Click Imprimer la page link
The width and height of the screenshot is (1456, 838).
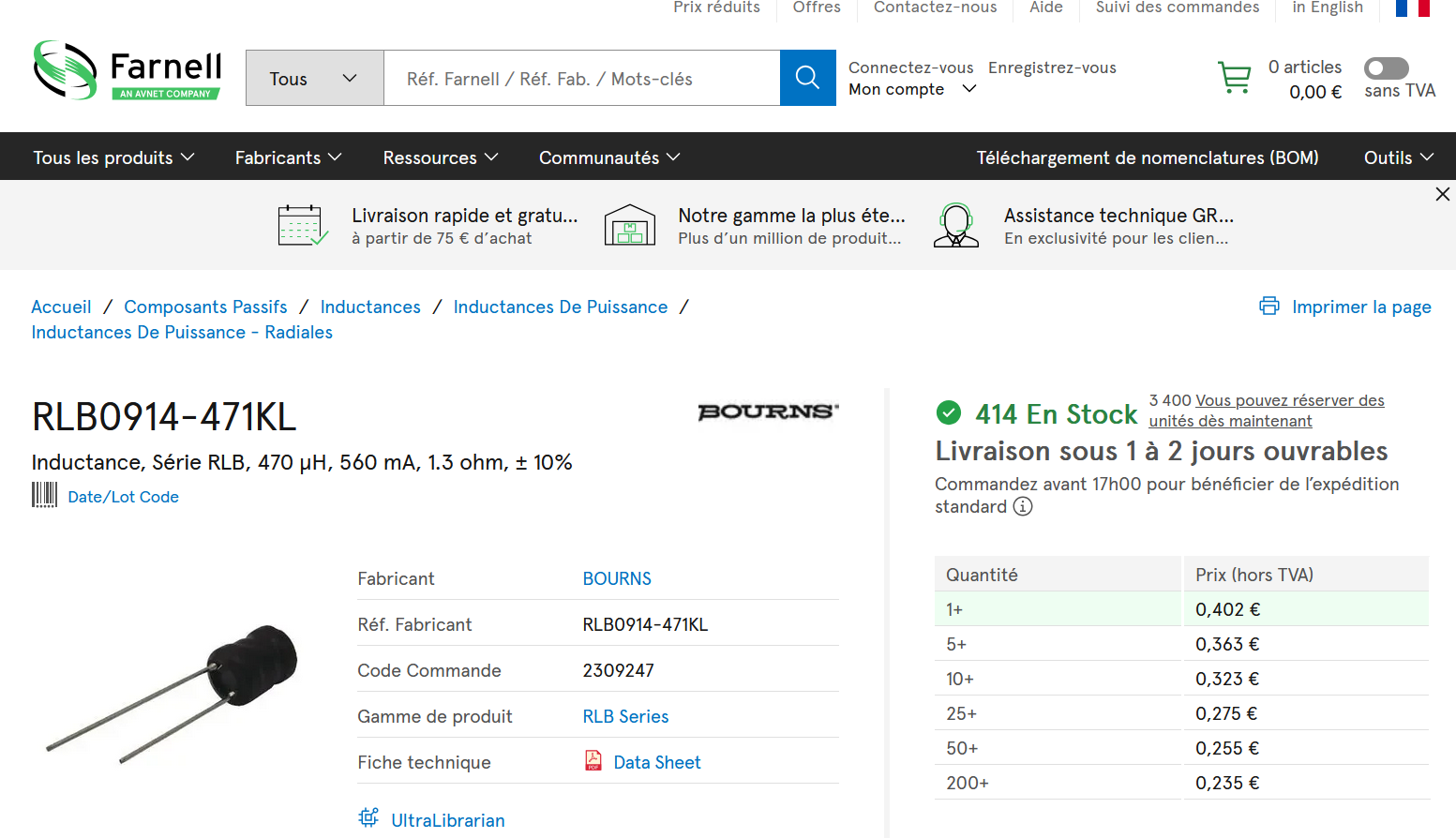(x=1361, y=307)
